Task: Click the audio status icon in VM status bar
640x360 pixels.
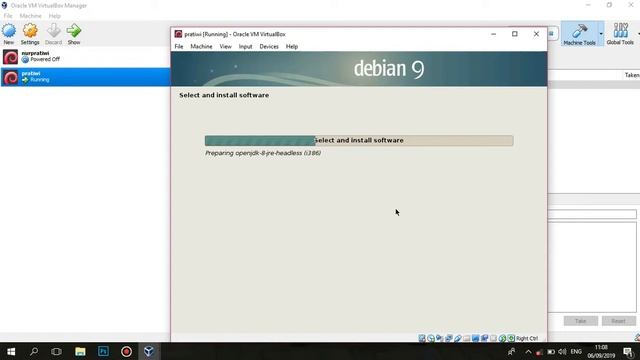Action: pyautogui.click(x=440, y=338)
